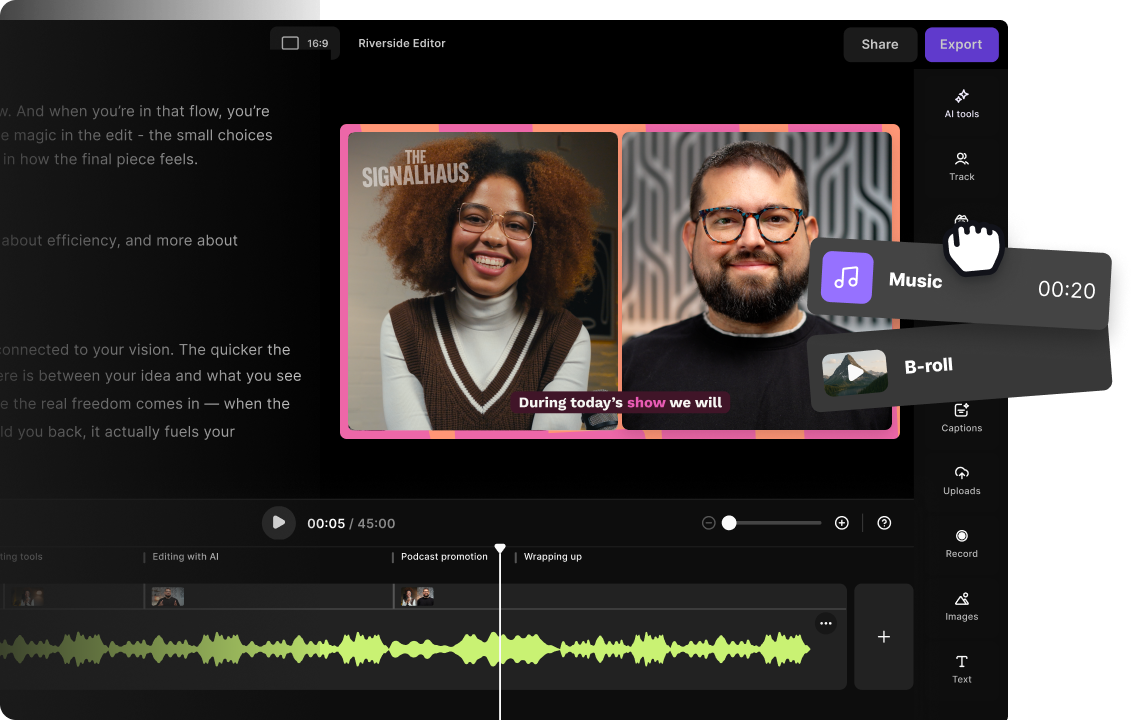Jump to the Podcast promotion chapter

(x=444, y=557)
